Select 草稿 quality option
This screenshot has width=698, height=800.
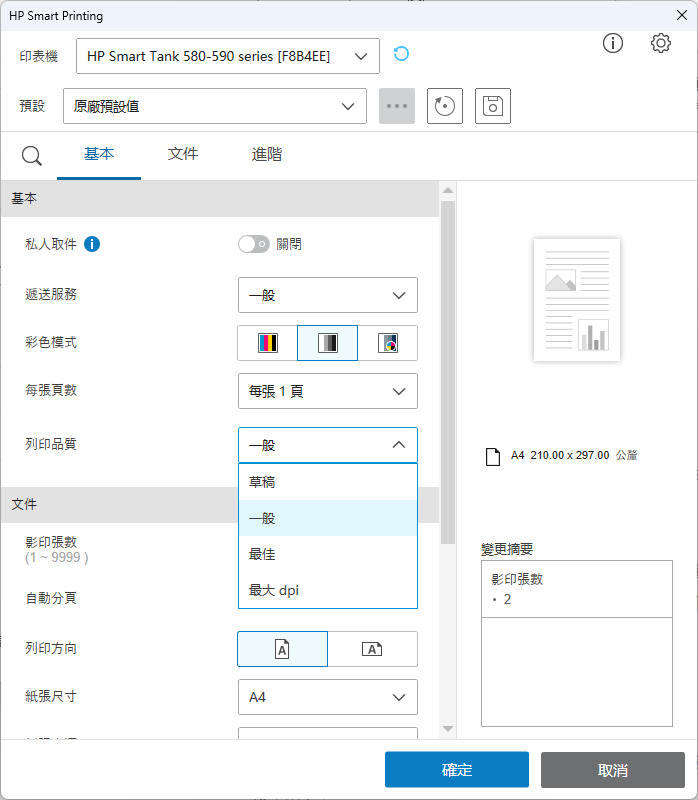328,482
